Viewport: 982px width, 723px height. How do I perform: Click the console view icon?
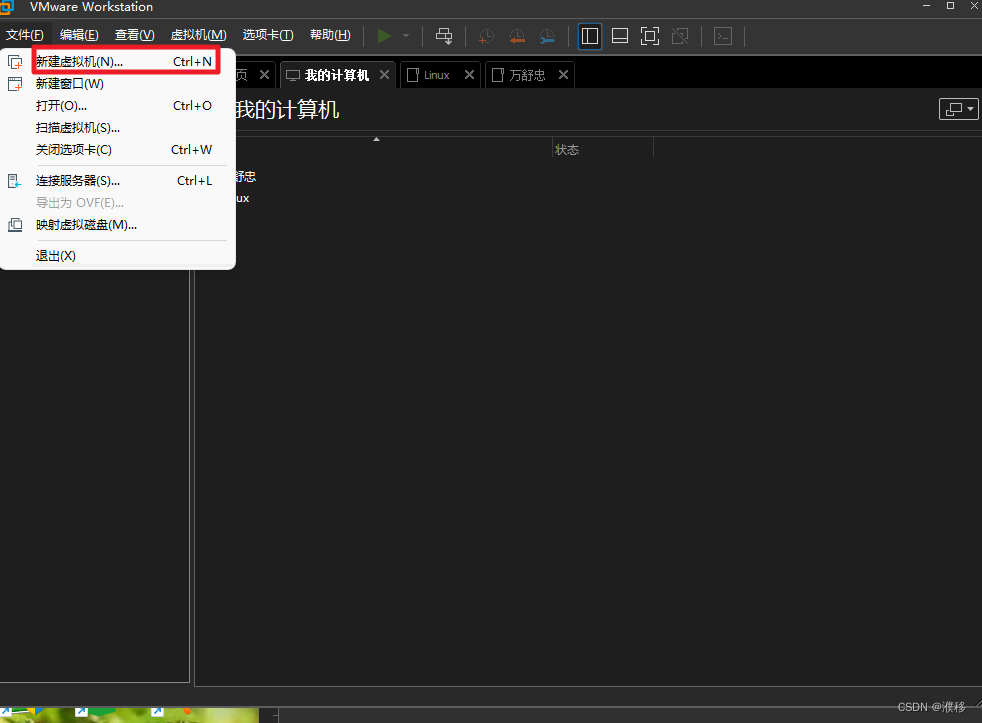tap(723, 36)
